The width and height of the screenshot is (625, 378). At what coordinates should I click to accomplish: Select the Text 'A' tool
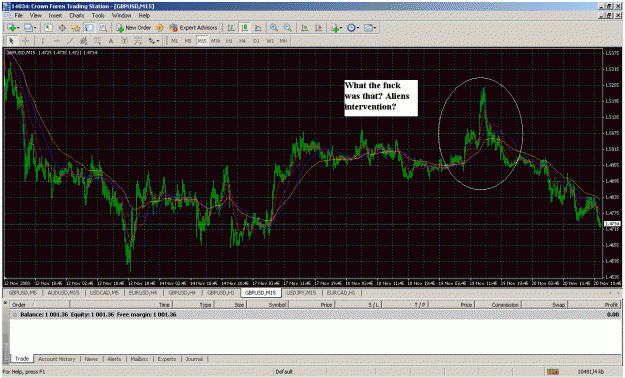(x=111, y=41)
